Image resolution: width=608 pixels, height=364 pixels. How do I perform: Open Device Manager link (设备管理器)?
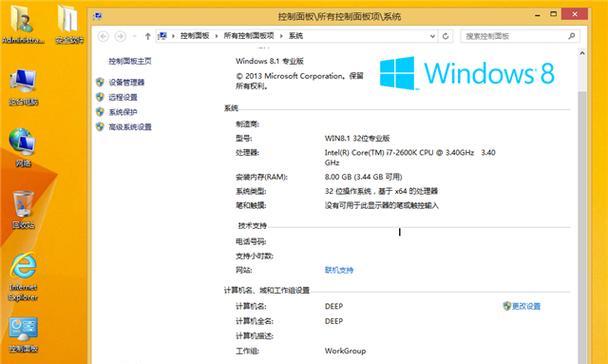click(126, 82)
